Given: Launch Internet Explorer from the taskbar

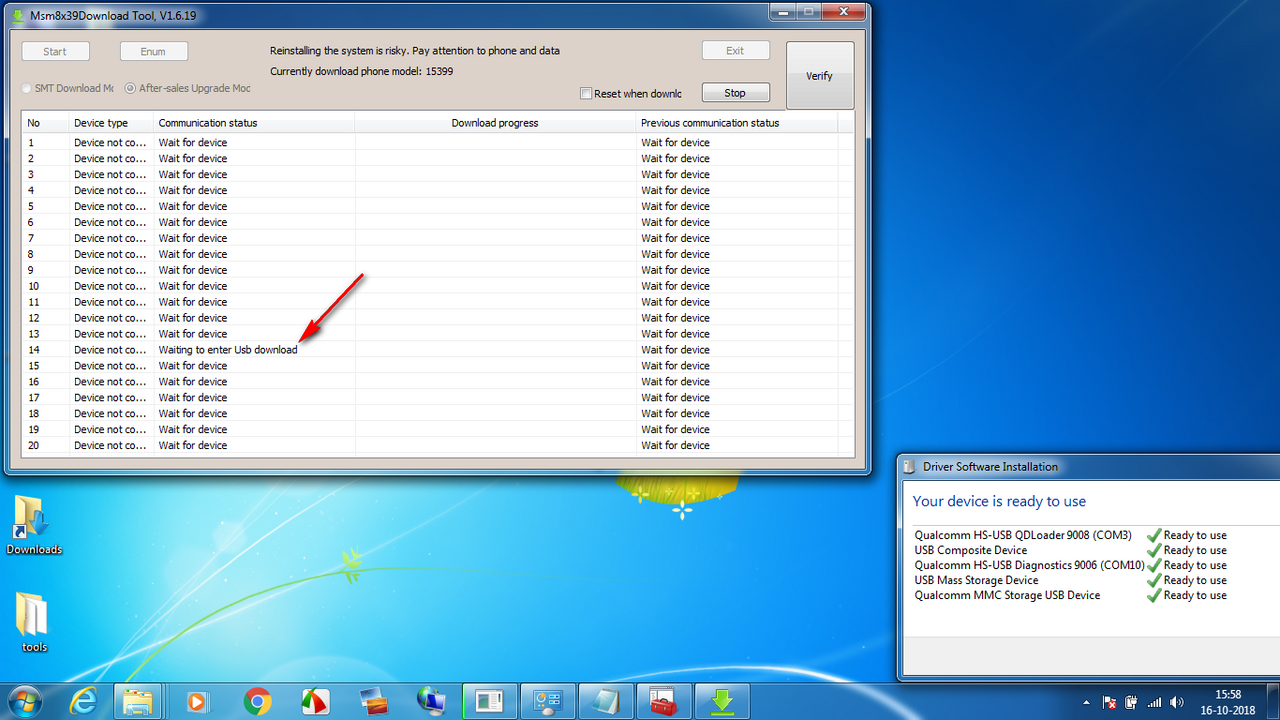Looking at the screenshot, I should pos(83,702).
